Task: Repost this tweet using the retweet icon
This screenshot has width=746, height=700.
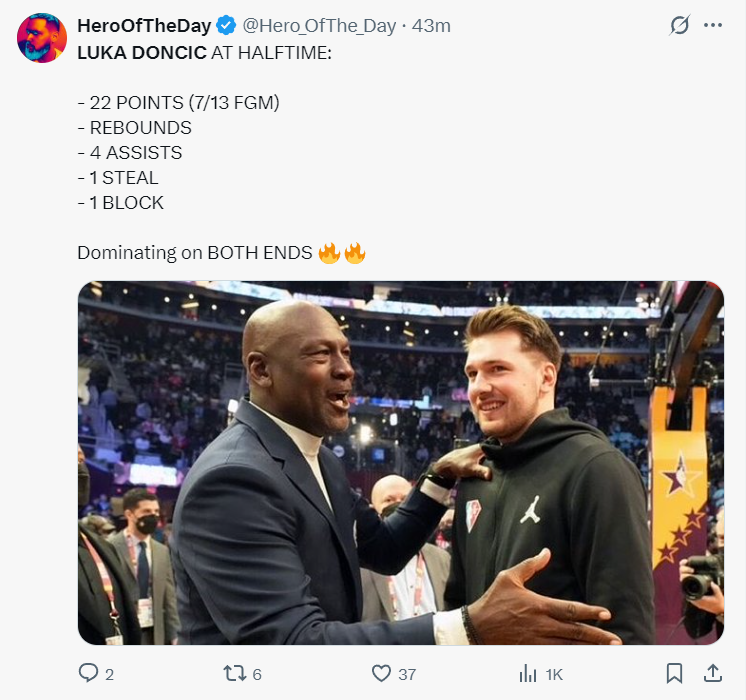Action: tap(235, 674)
